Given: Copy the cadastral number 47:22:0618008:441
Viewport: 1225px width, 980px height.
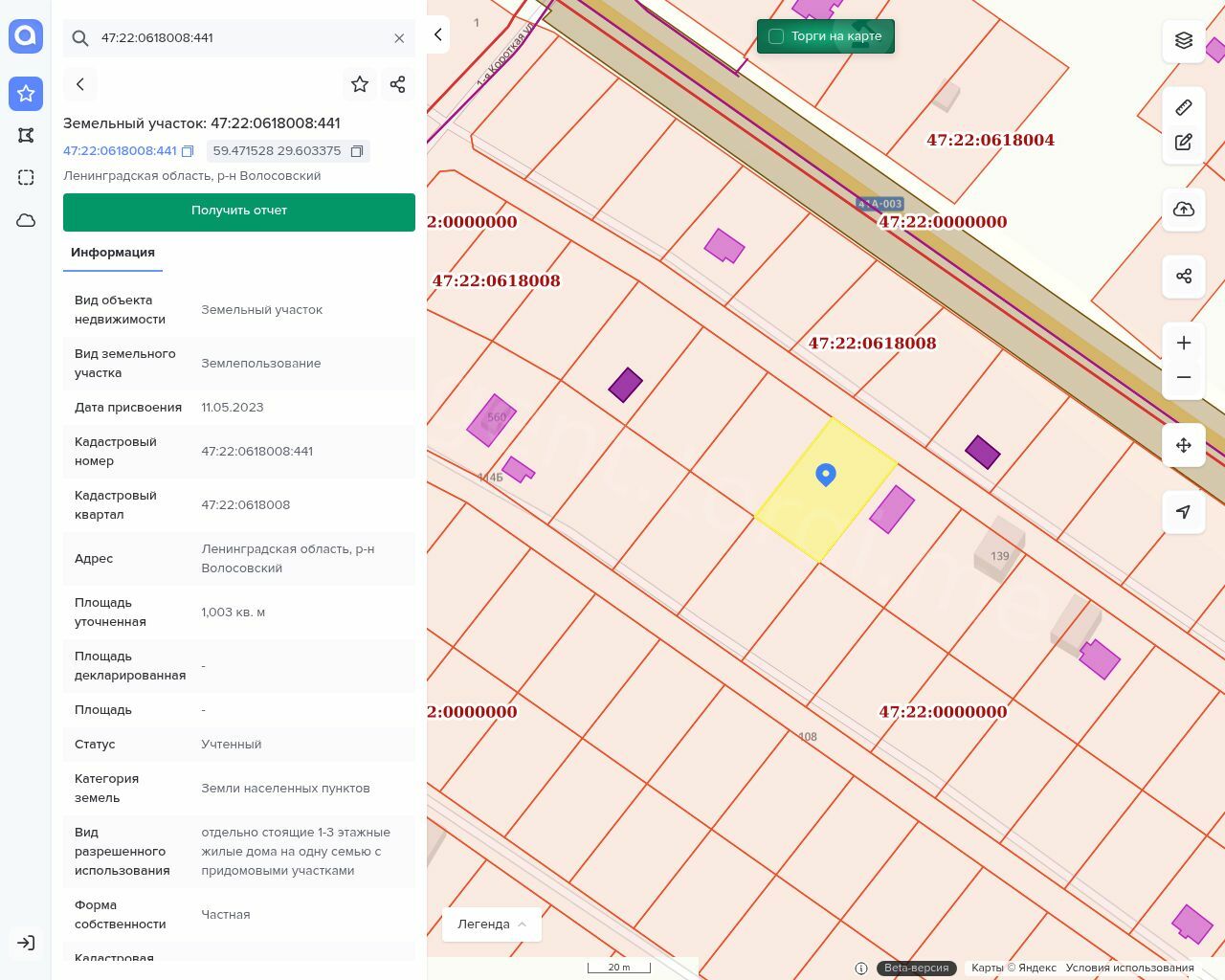Looking at the screenshot, I should [x=188, y=151].
